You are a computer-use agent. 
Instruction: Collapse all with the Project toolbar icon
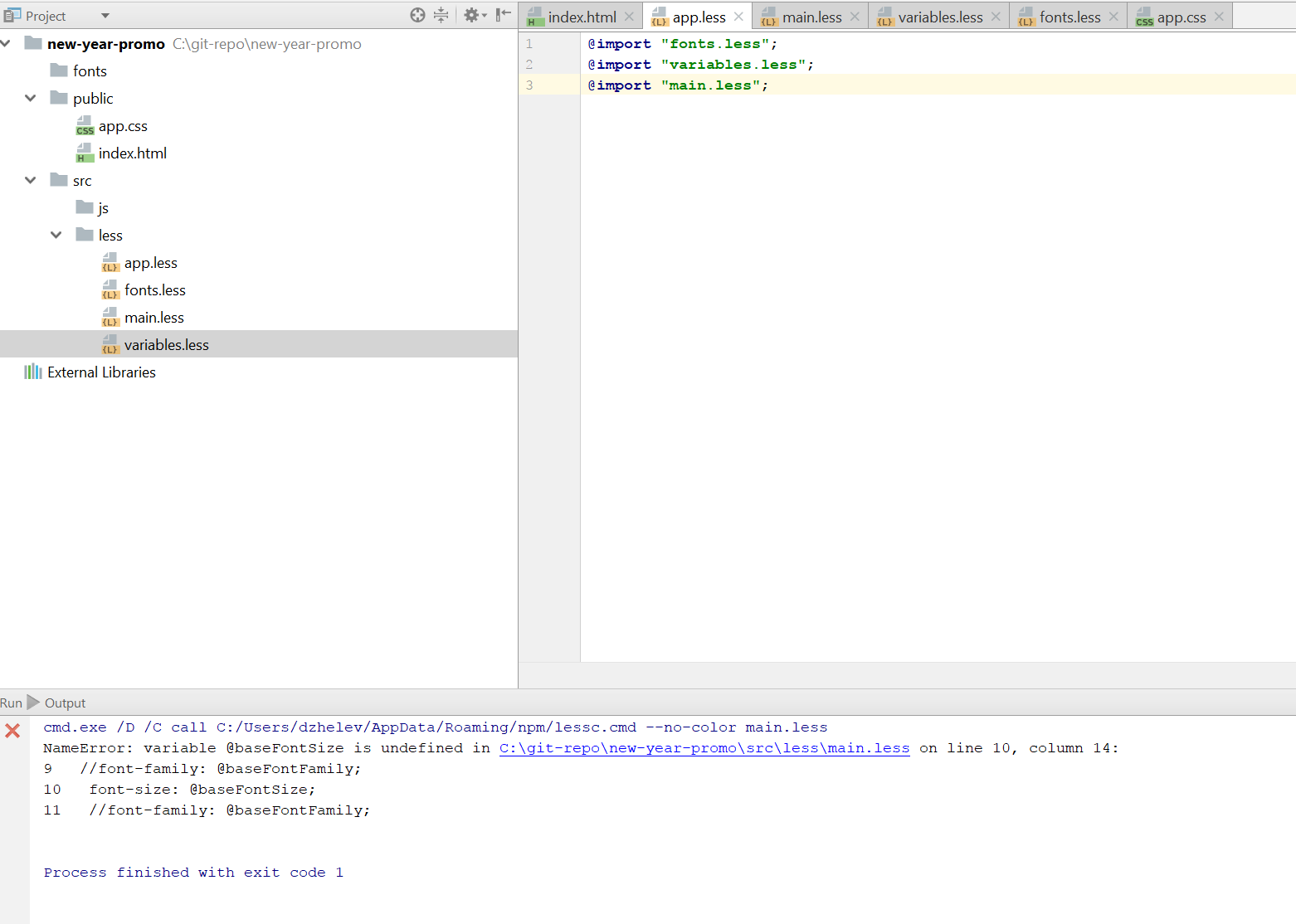point(441,15)
